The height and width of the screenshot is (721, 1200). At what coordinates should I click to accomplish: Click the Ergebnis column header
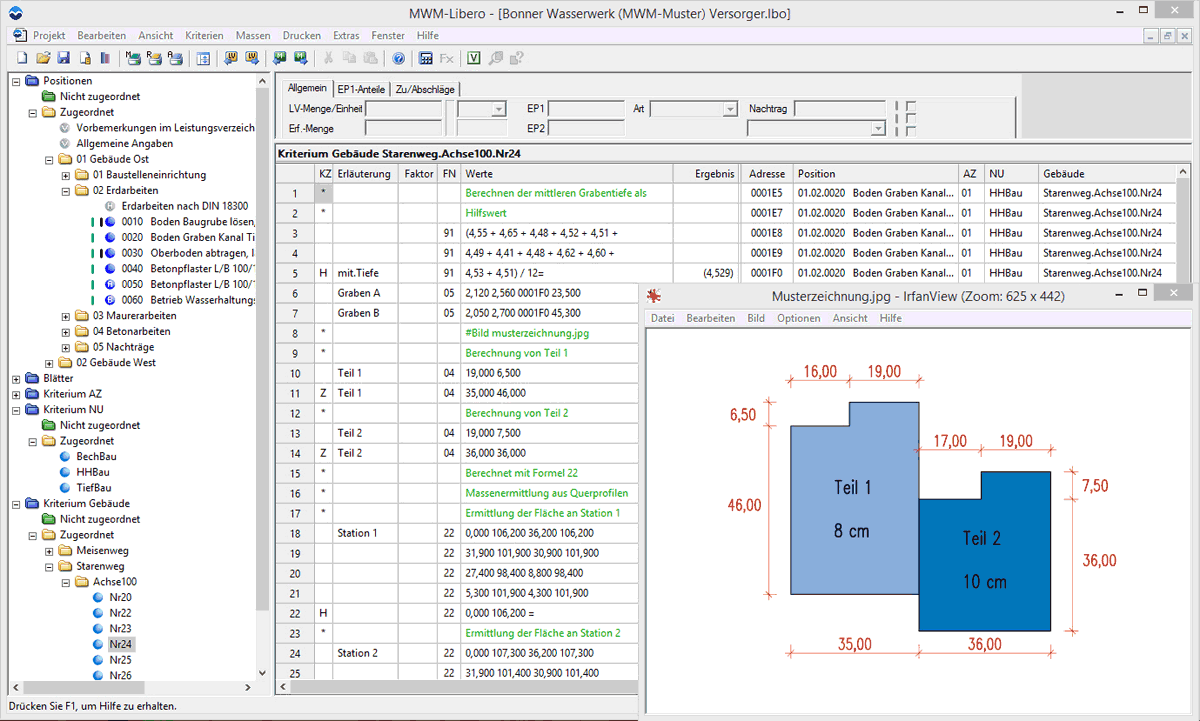click(x=706, y=173)
